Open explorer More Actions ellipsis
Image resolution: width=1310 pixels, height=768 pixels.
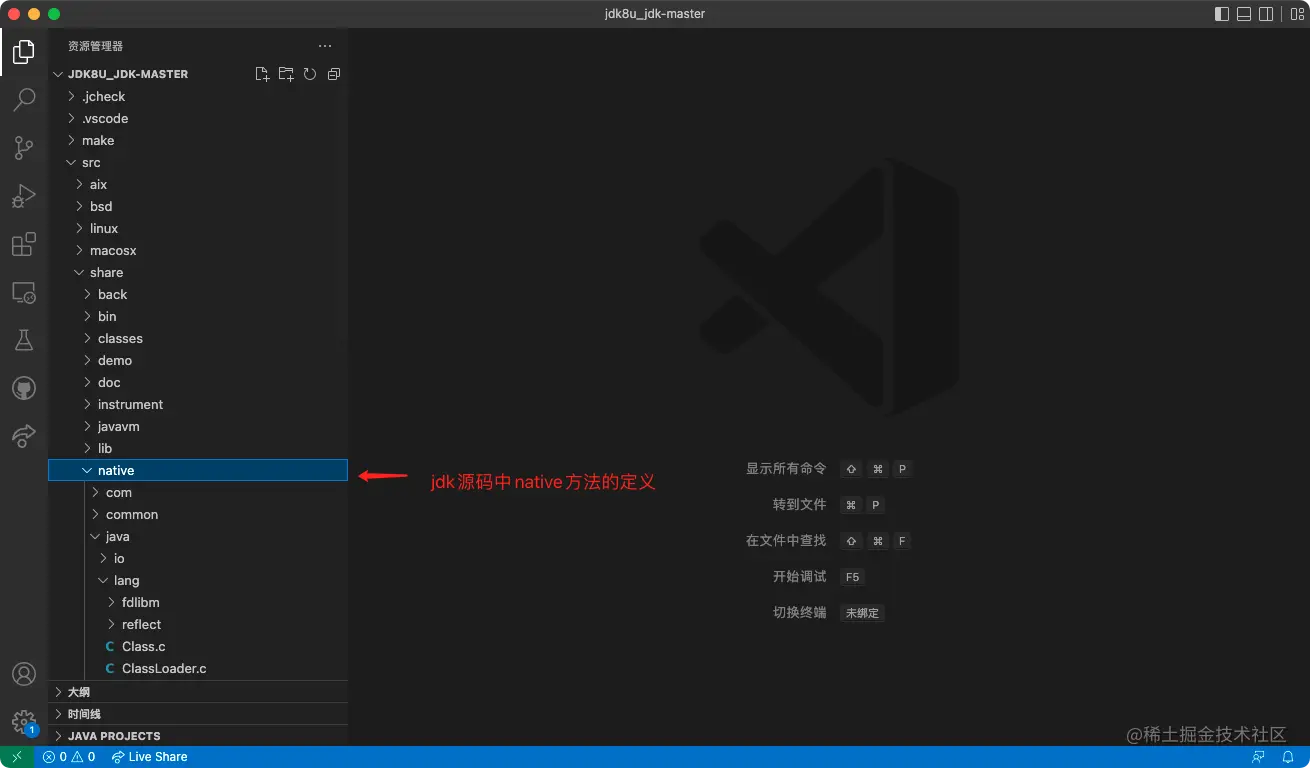pos(325,46)
